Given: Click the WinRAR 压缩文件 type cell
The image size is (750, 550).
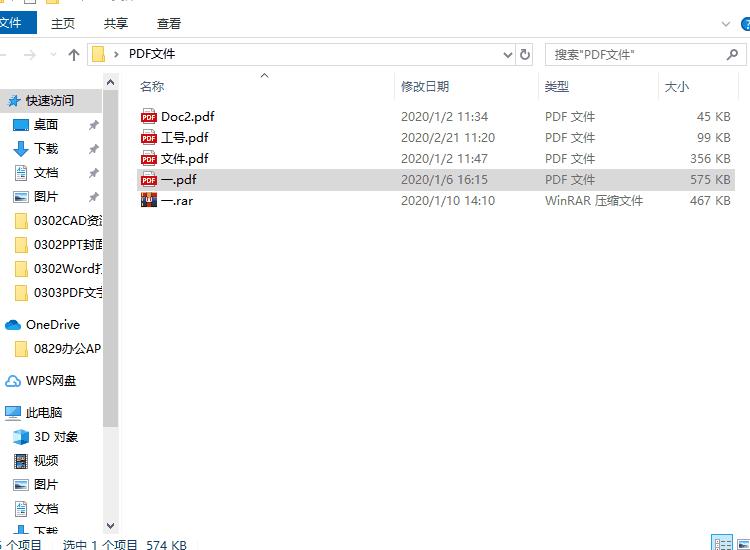Looking at the screenshot, I should 594,201.
